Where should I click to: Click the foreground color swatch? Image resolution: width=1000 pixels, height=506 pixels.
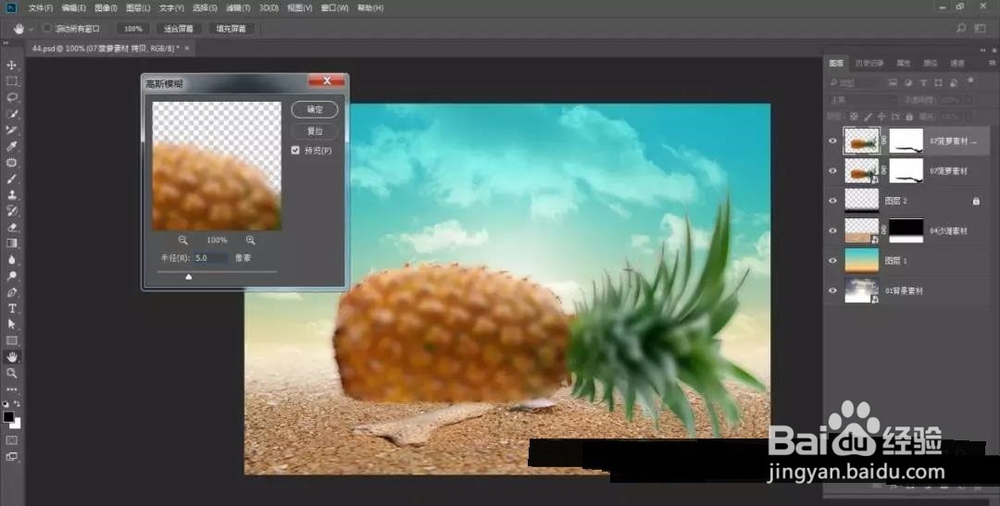pyautogui.click(x=9, y=417)
